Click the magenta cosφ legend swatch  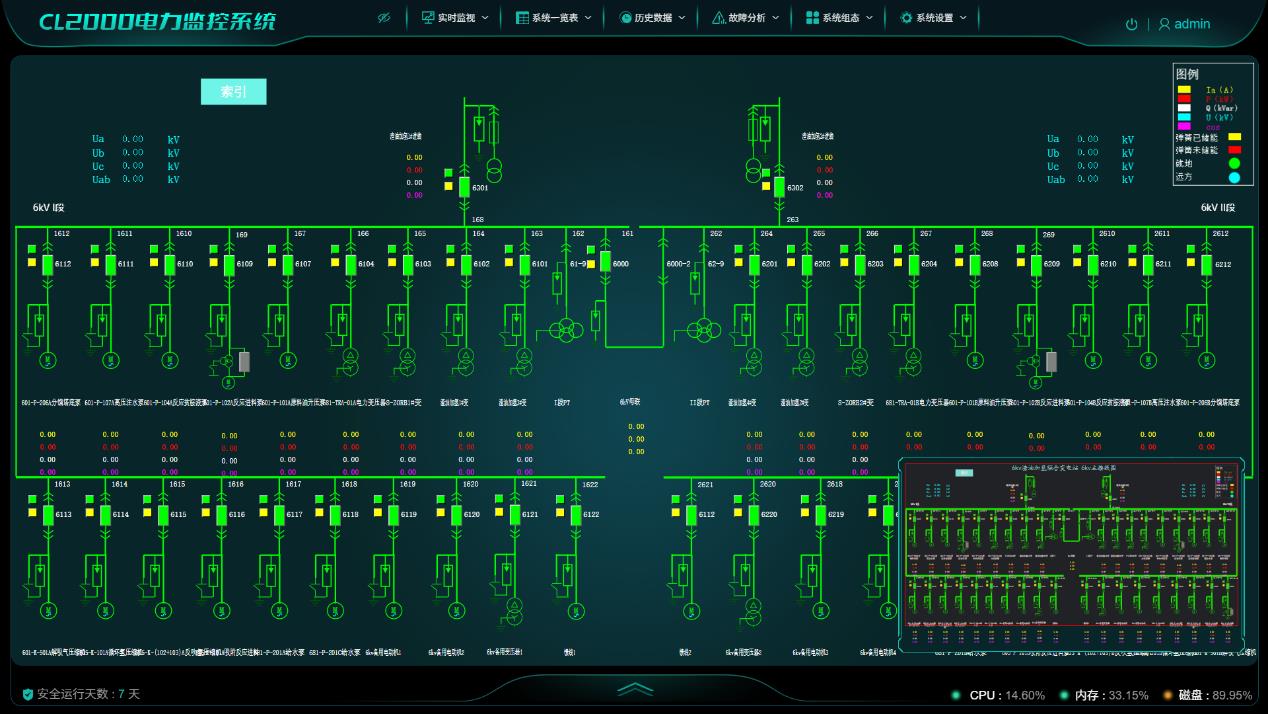click(1184, 126)
